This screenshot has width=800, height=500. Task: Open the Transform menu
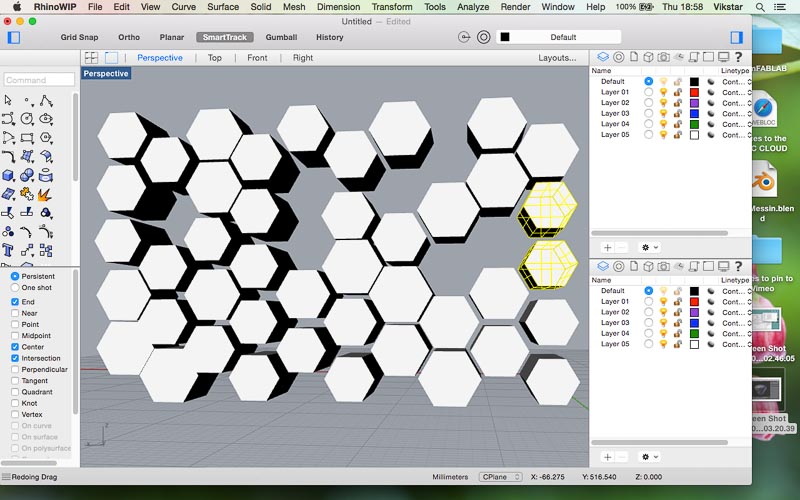click(391, 7)
